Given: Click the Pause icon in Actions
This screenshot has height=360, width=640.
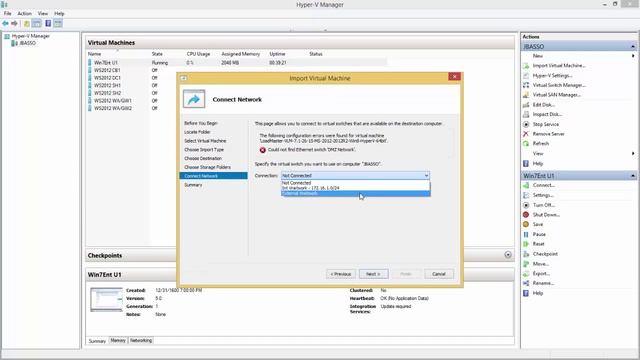Looking at the screenshot, I should 526,234.
